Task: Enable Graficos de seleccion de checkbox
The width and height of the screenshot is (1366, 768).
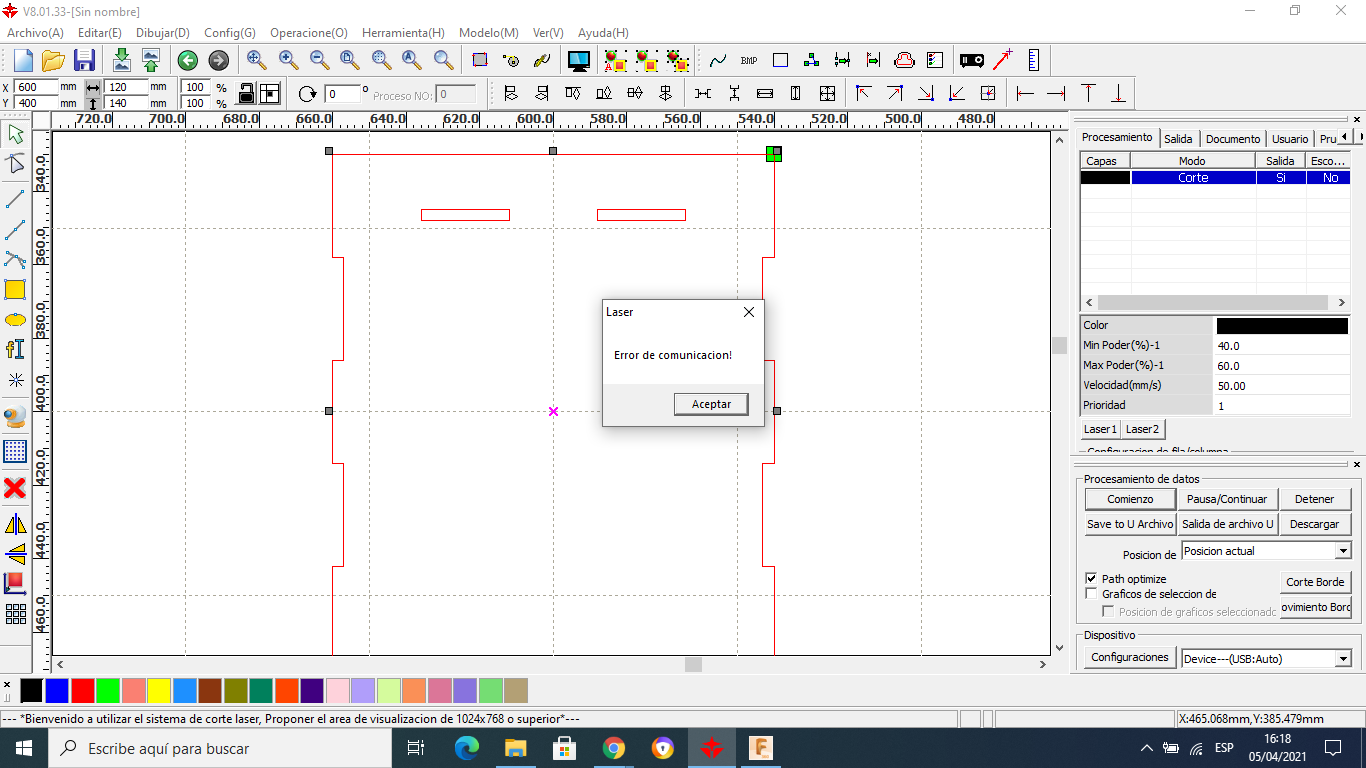Action: click(x=1091, y=594)
